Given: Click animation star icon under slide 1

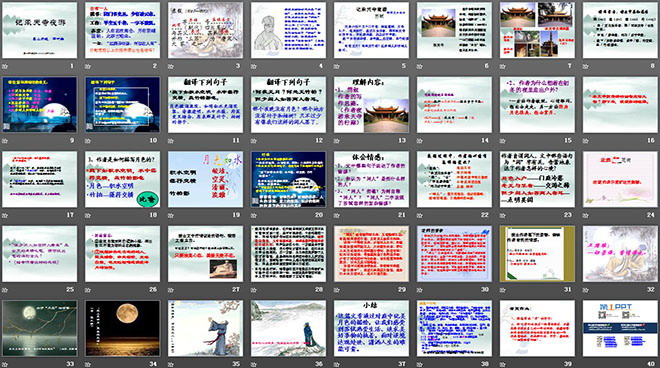Looking at the screenshot, I should (5, 66).
